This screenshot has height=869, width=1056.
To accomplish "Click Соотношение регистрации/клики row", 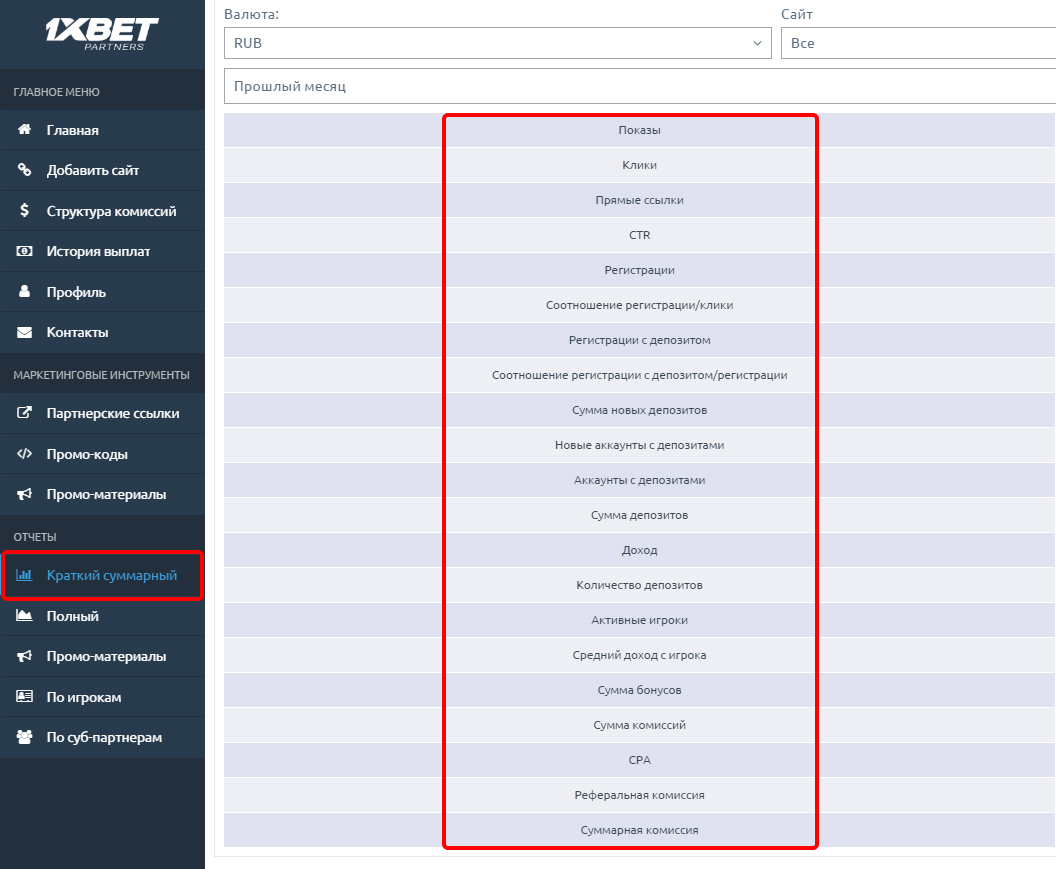I will click(x=640, y=305).
